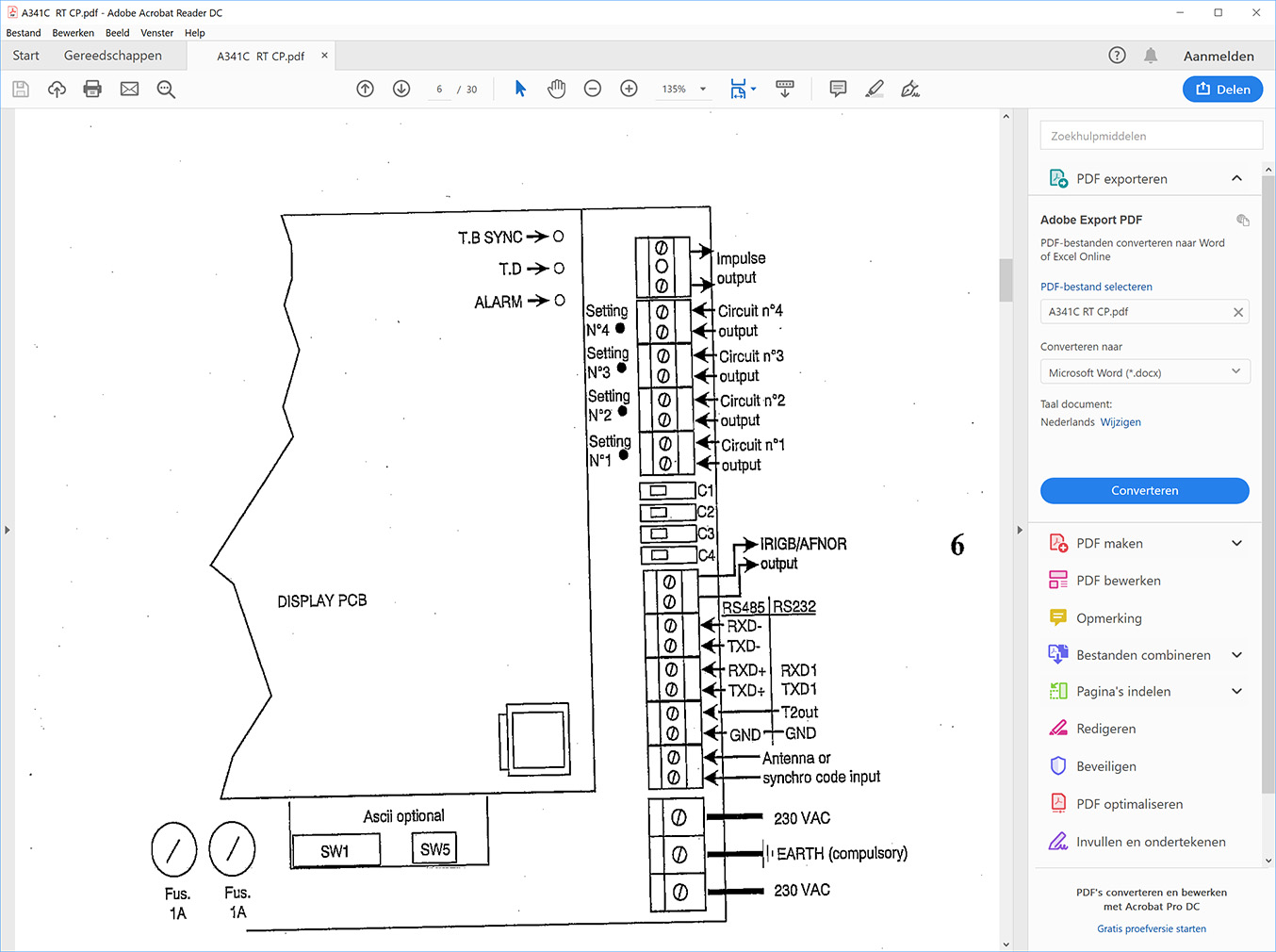Expand the PDF maken section

[x=1236, y=543]
